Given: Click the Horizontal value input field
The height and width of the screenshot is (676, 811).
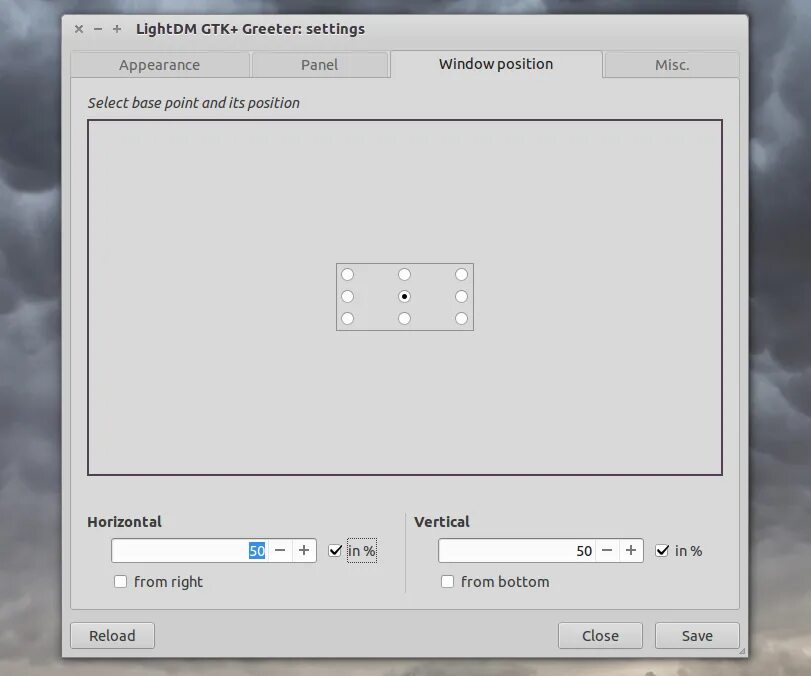Looking at the screenshot, I should 190,550.
